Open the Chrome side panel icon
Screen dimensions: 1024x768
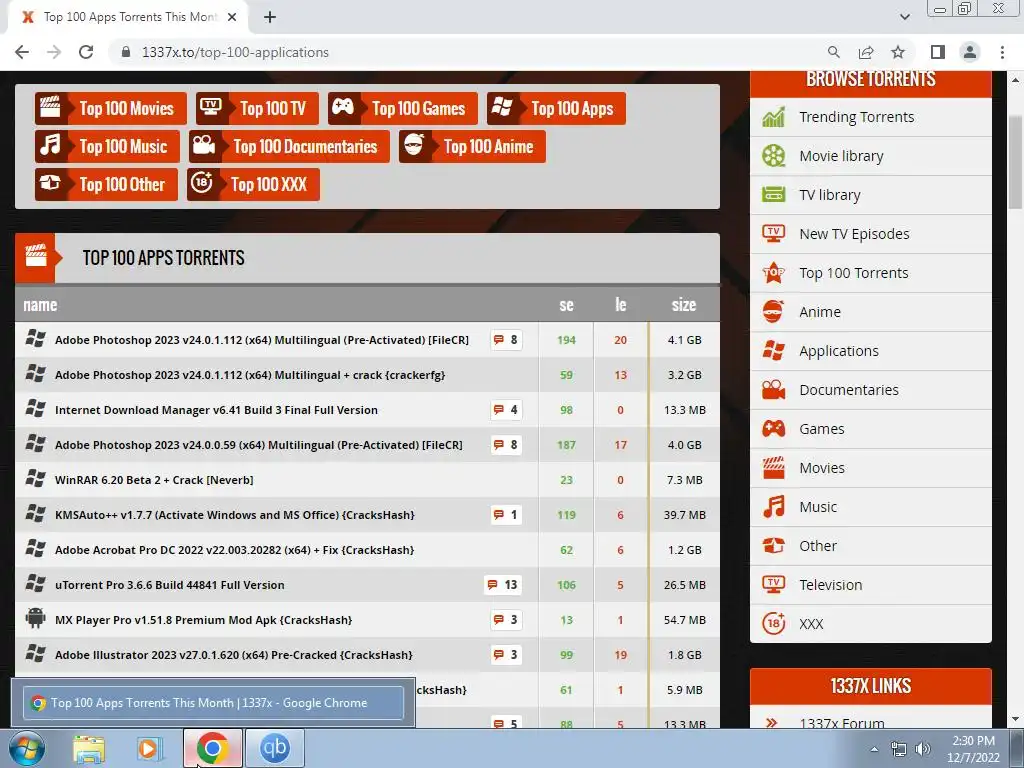(x=938, y=52)
